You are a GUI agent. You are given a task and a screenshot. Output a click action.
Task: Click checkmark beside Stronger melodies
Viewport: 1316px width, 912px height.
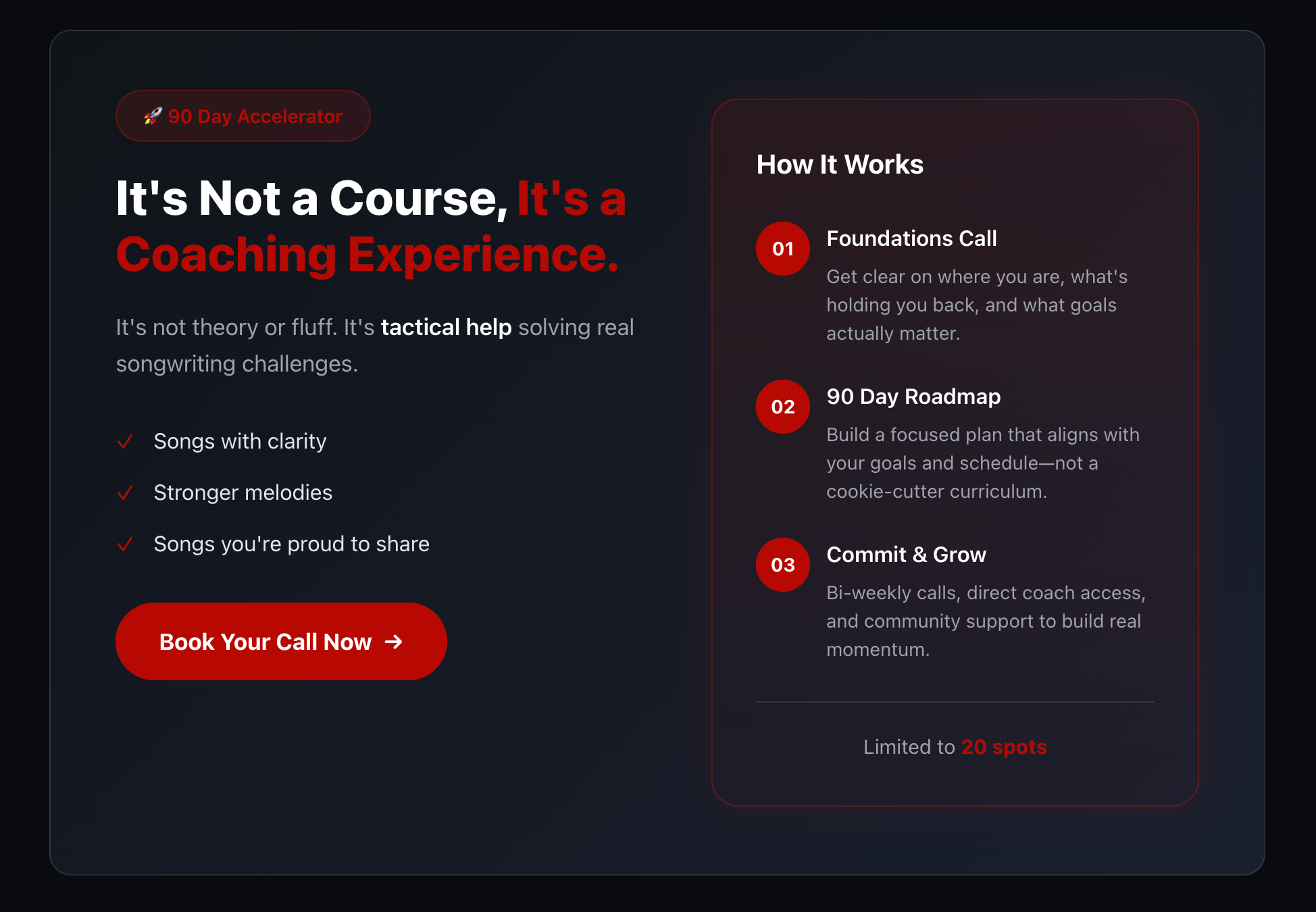pos(125,493)
